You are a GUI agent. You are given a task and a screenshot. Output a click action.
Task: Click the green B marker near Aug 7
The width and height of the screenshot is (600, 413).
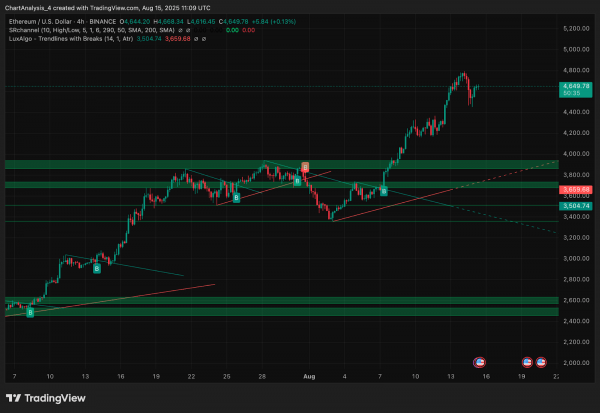point(384,191)
